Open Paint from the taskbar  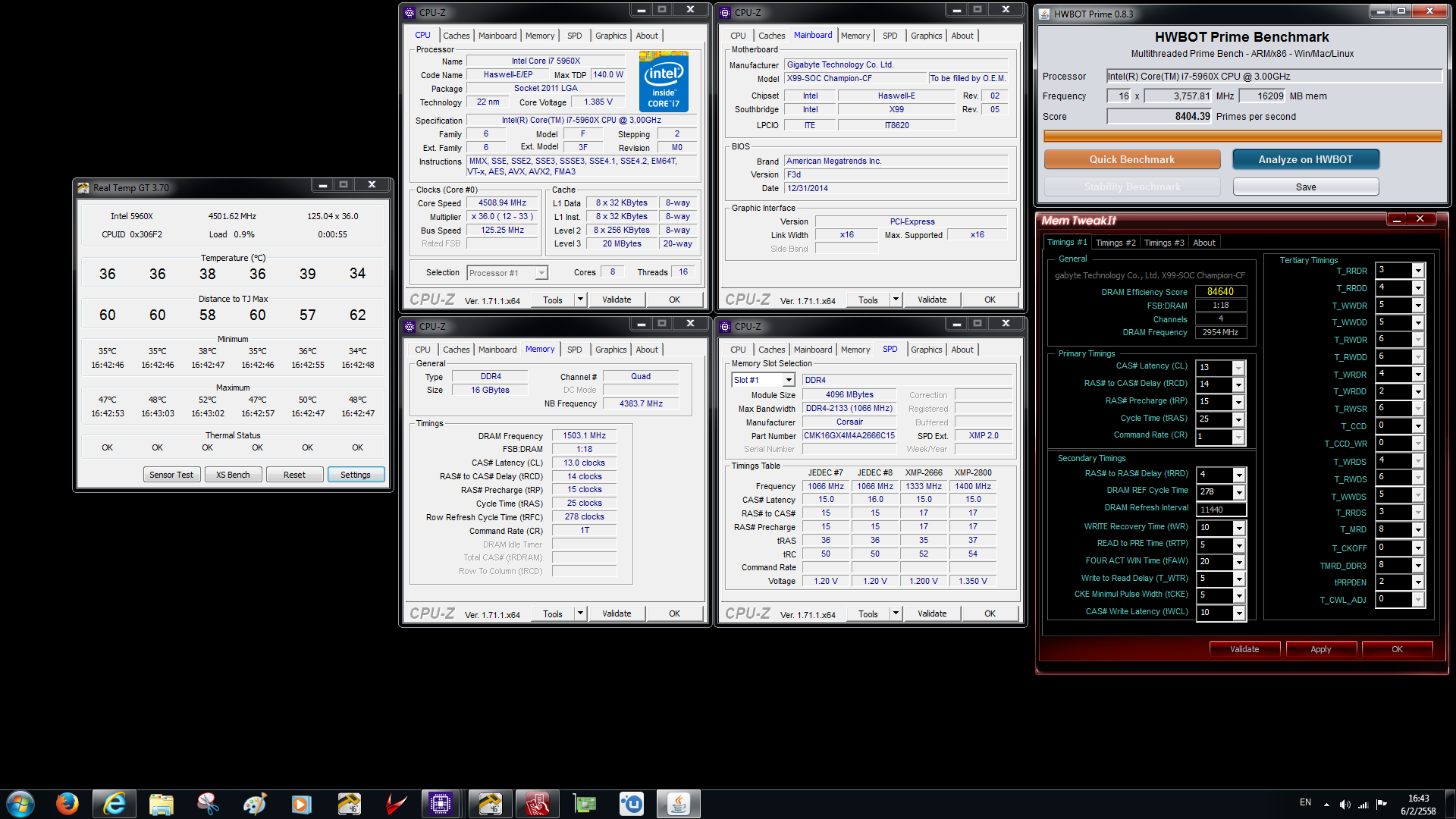pyautogui.click(x=255, y=803)
